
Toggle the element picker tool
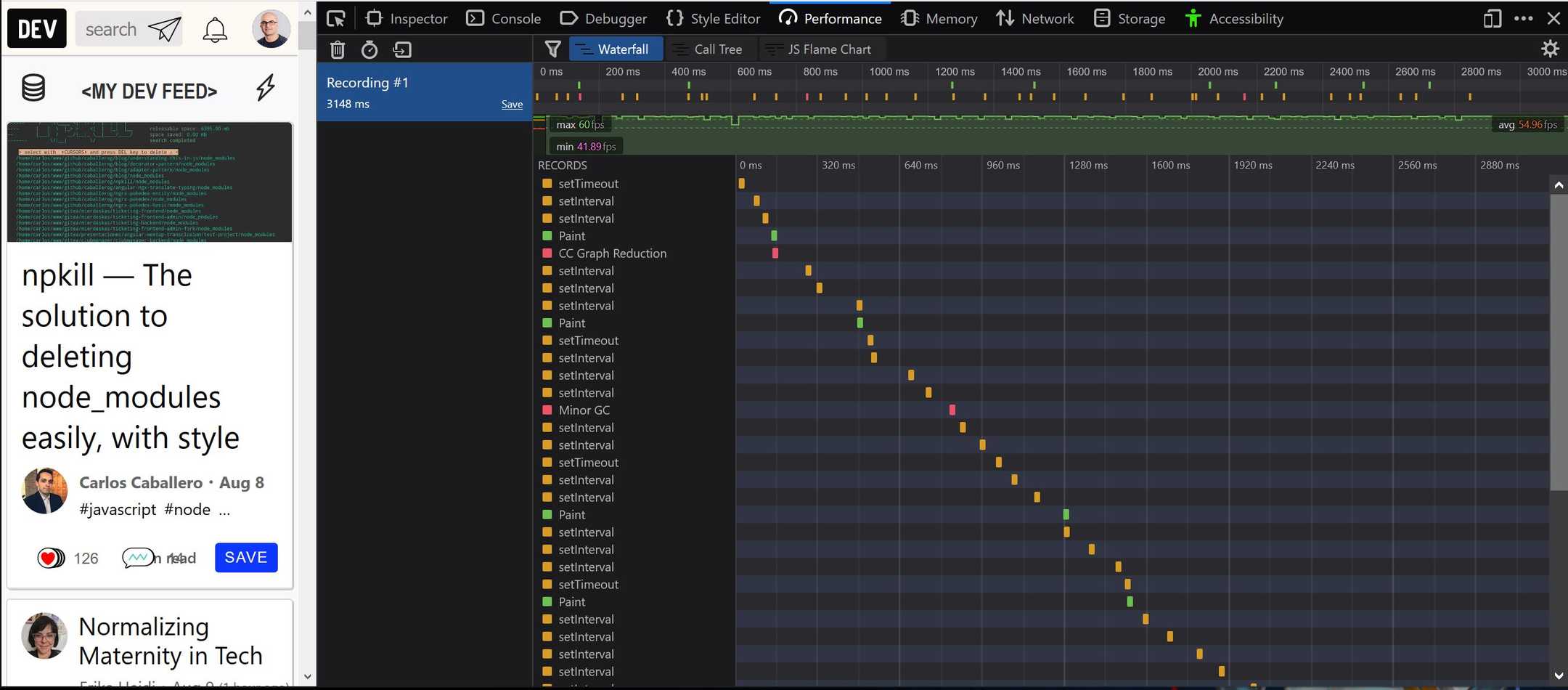pos(335,18)
